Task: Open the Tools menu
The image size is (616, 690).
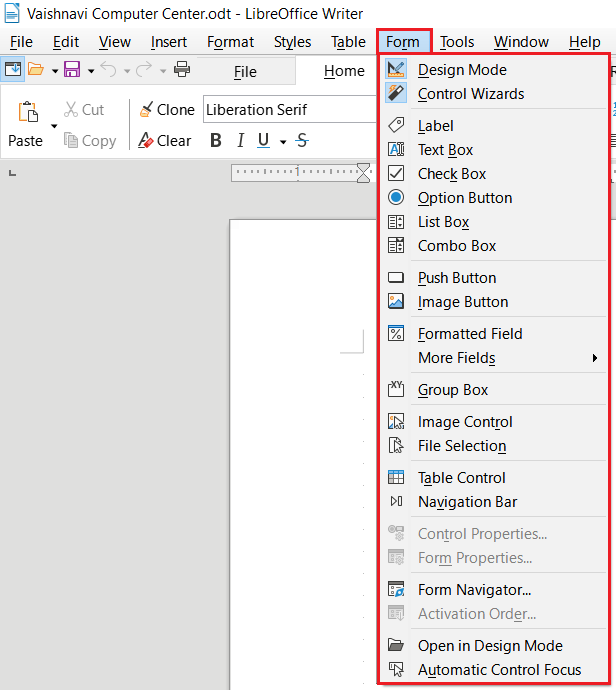Action: click(x=457, y=42)
